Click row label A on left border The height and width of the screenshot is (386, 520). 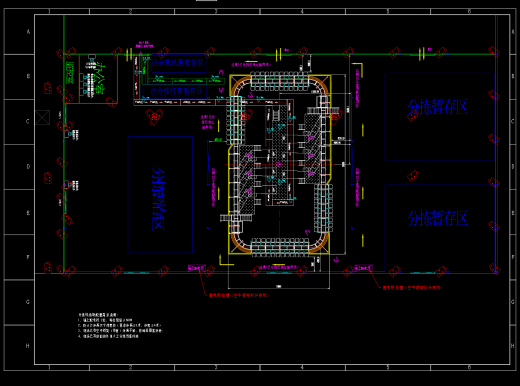pos(28,32)
